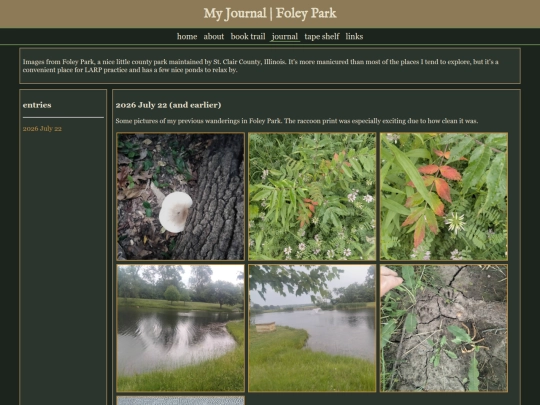Open the links nav item
The height and width of the screenshot is (405, 540).
354,37
